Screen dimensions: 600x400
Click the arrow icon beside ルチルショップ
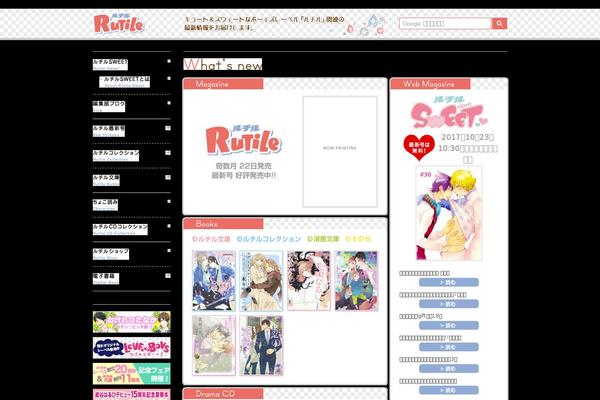(x=169, y=251)
